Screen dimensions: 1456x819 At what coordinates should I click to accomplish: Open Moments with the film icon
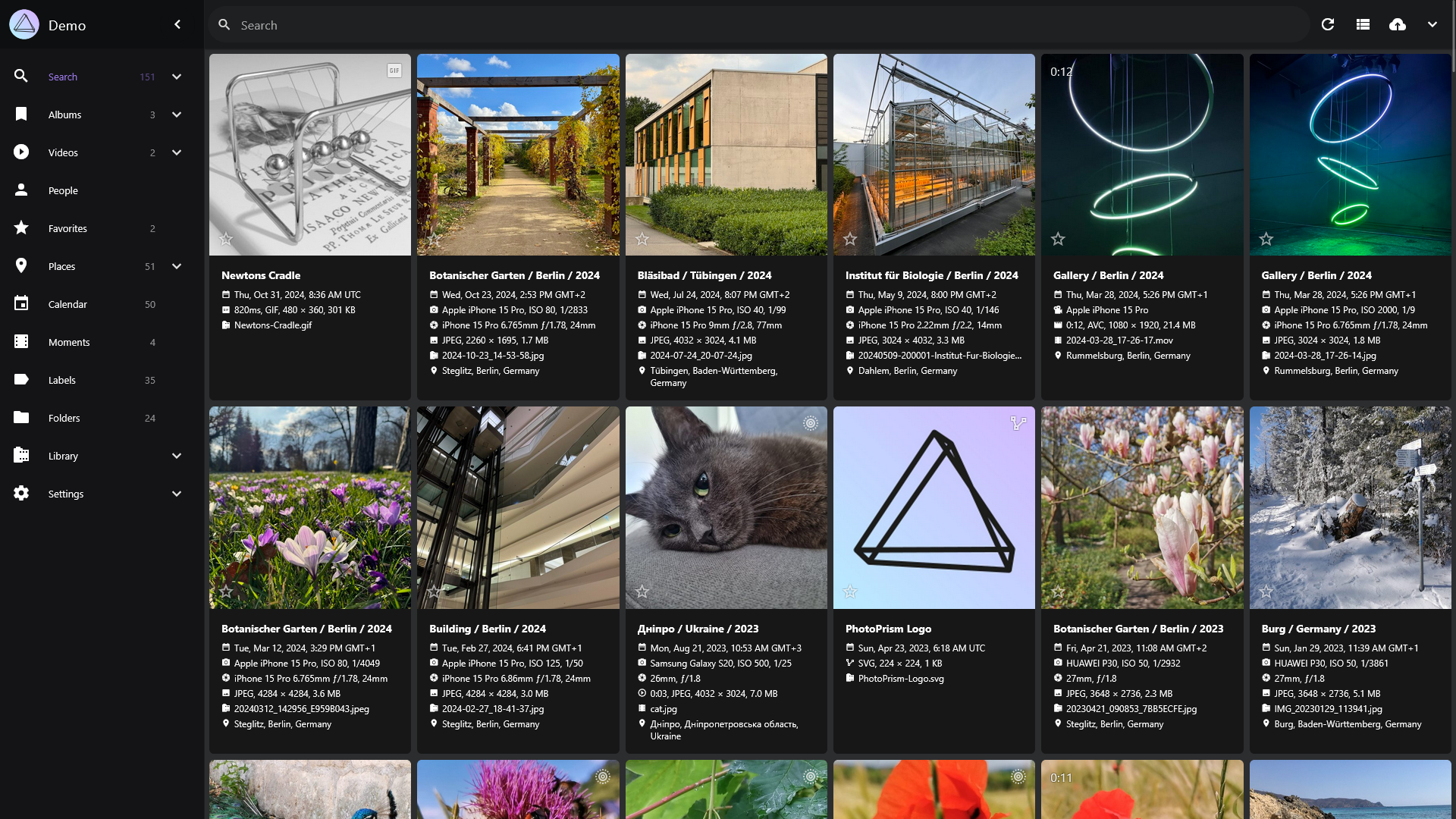click(x=21, y=342)
